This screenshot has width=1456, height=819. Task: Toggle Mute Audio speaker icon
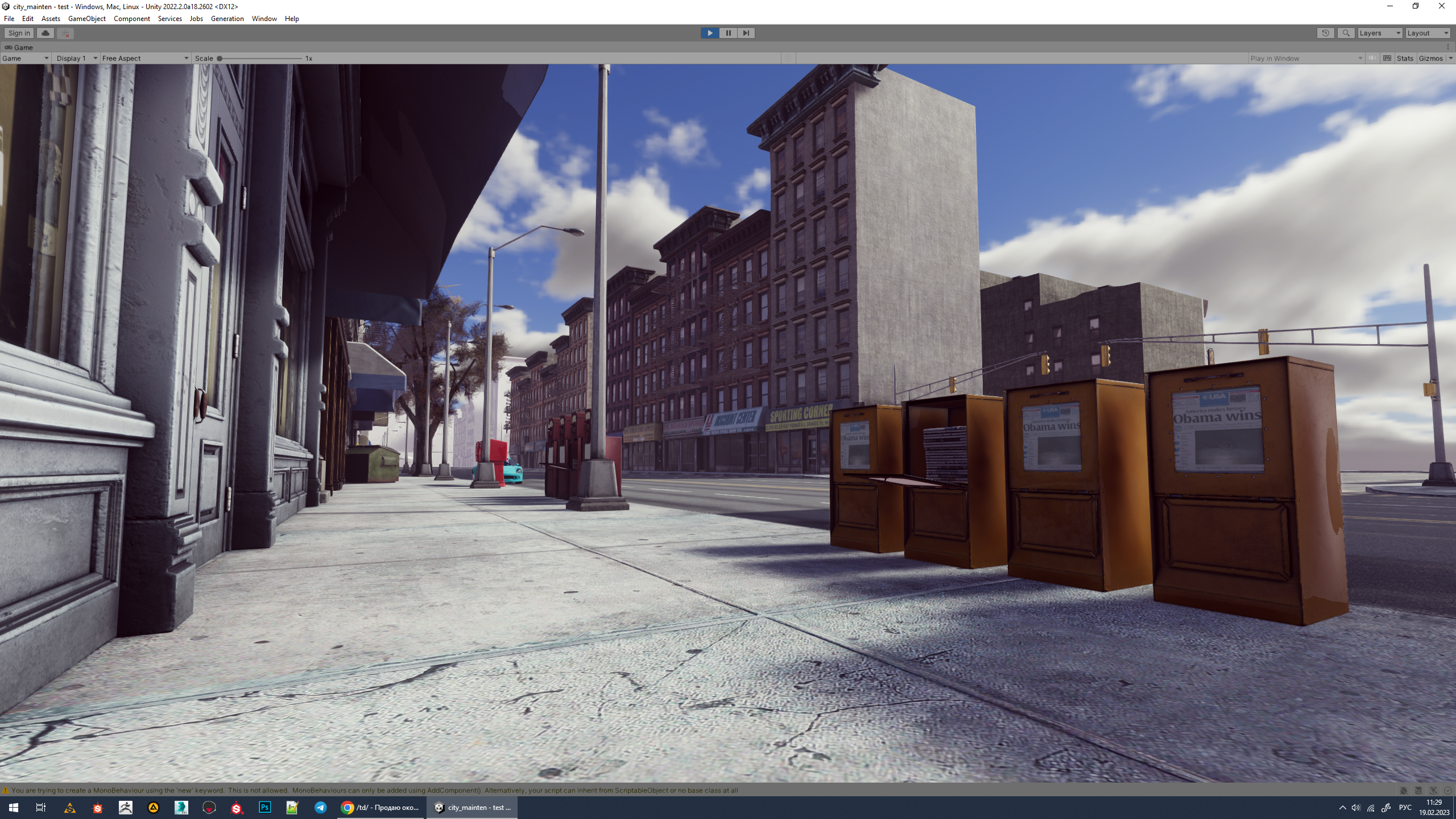tap(1372, 58)
